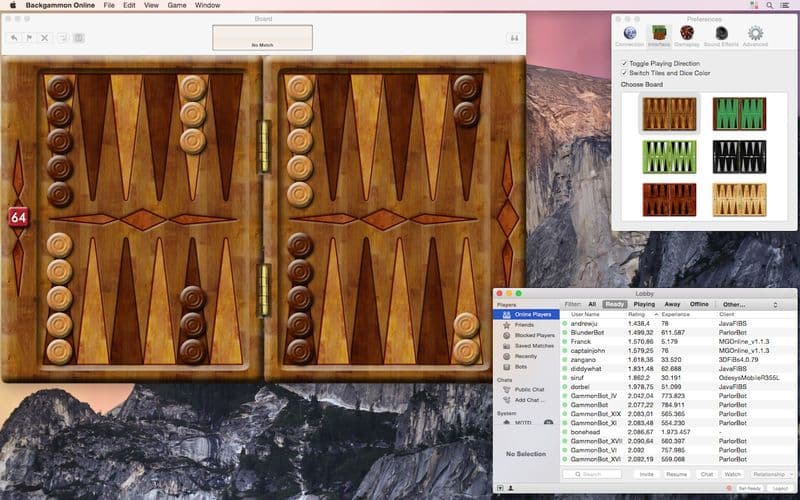
Task: Open the Other... filter dropdown
Action: click(x=749, y=305)
